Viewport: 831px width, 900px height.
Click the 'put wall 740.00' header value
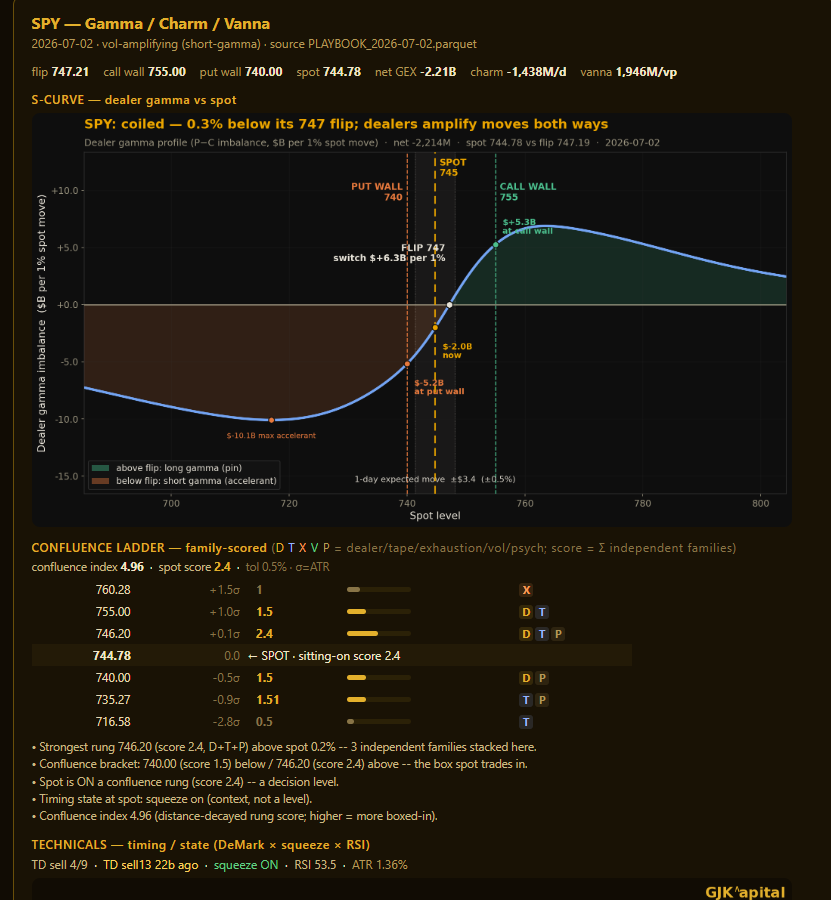point(241,72)
